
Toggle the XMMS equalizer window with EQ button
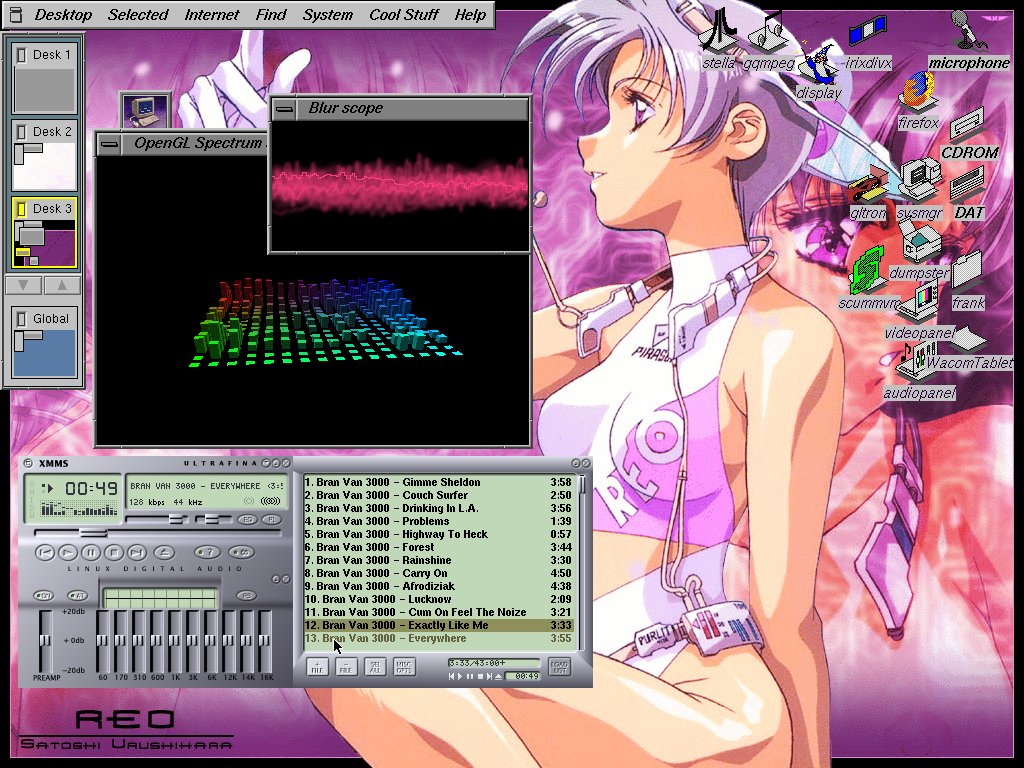[x=248, y=520]
